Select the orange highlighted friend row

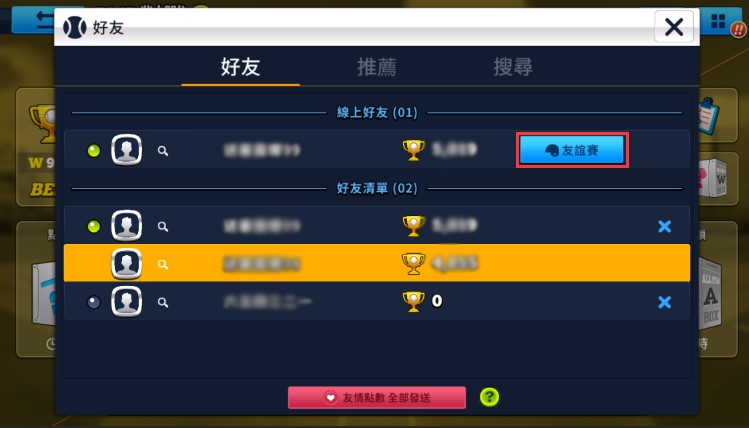(x=377, y=263)
